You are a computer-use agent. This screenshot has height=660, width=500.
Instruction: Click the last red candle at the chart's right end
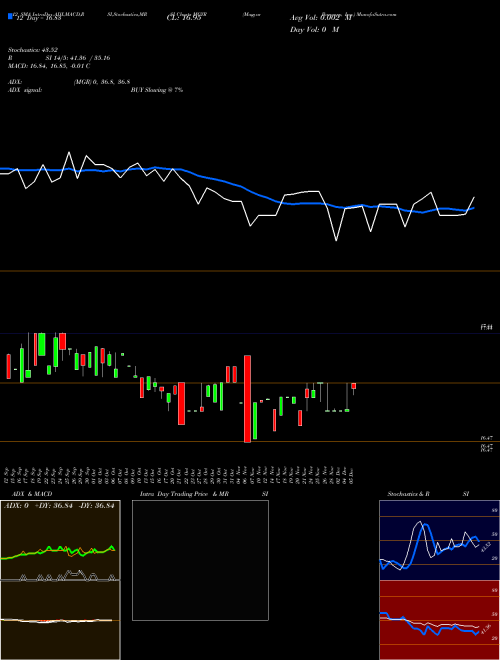click(x=354, y=386)
